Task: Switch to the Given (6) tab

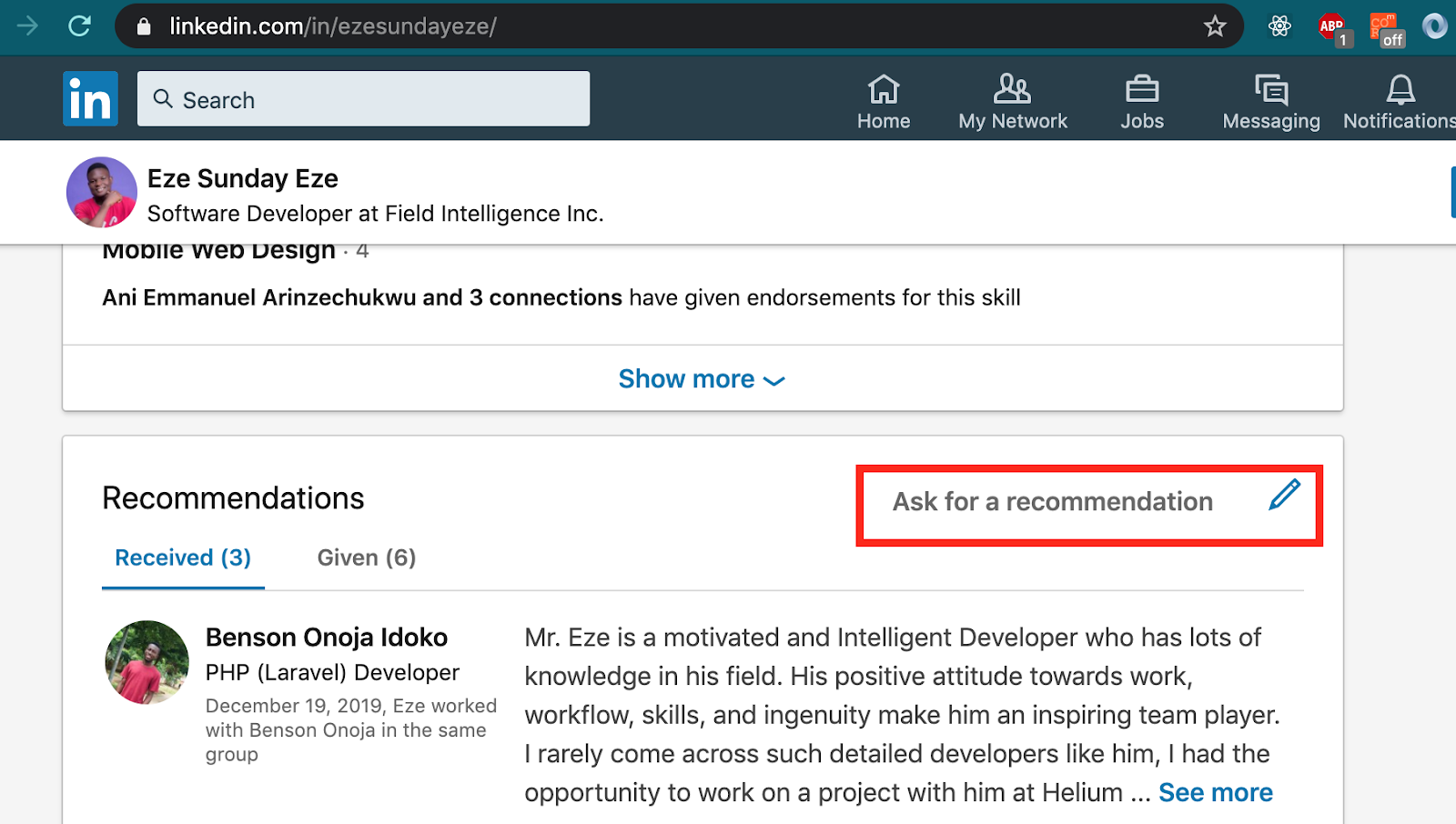Action: click(x=366, y=558)
